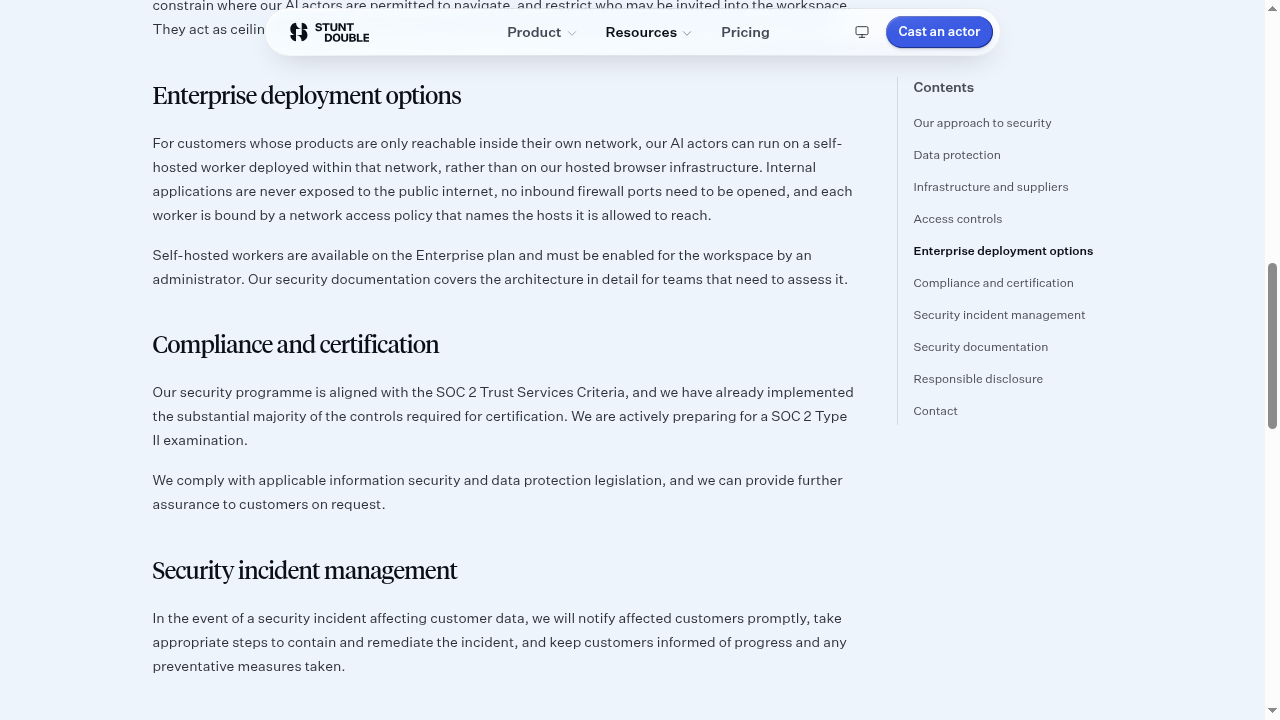This screenshot has height=720, width=1280.
Task: Click the paragraph starting "In the event of a security incident"
Action: click(x=503, y=642)
